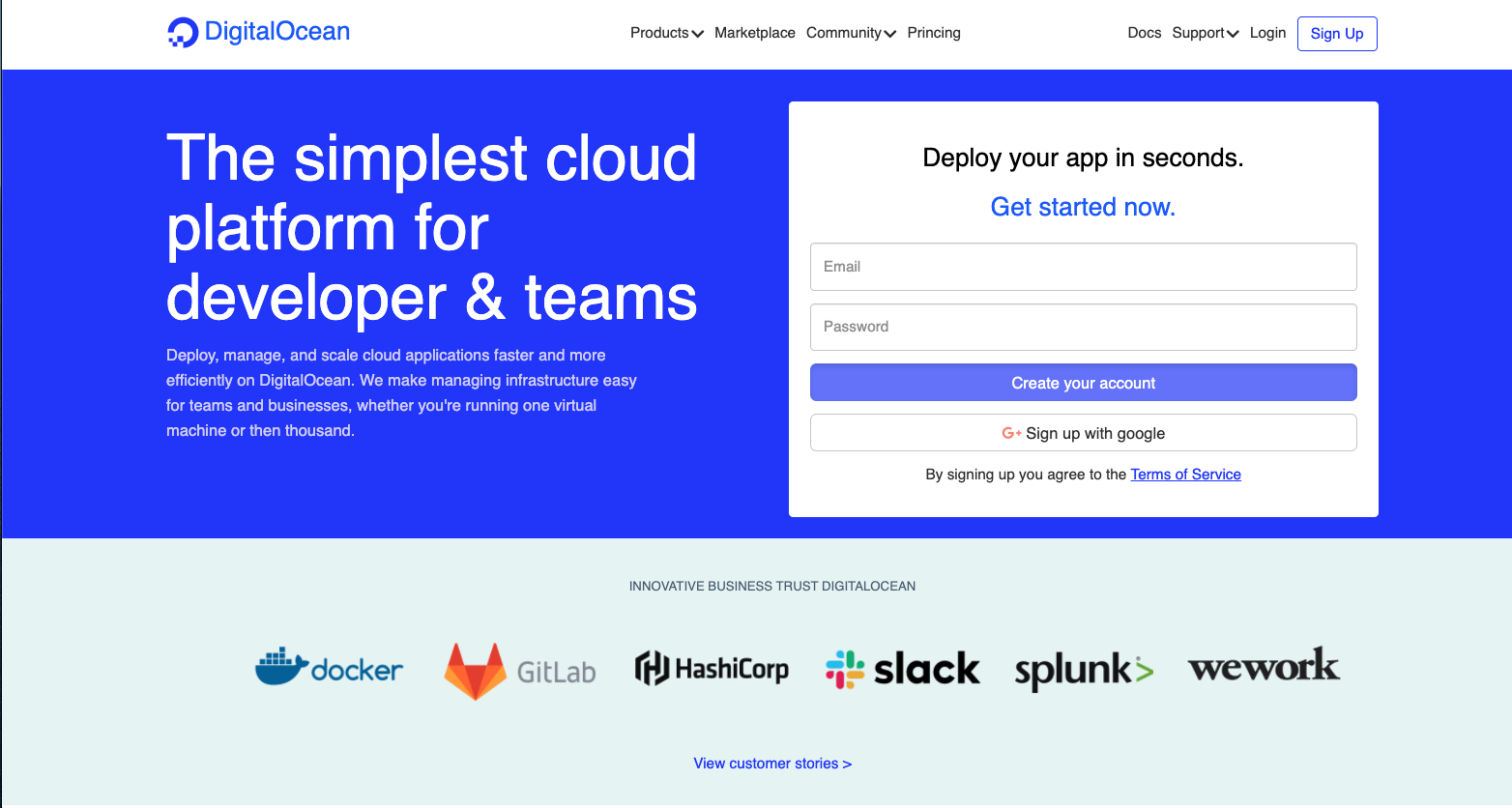Image resolution: width=1512 pixels, height=808 pixels.
Task: Click the Sign Up button in header
Action: click(1337, 34)
